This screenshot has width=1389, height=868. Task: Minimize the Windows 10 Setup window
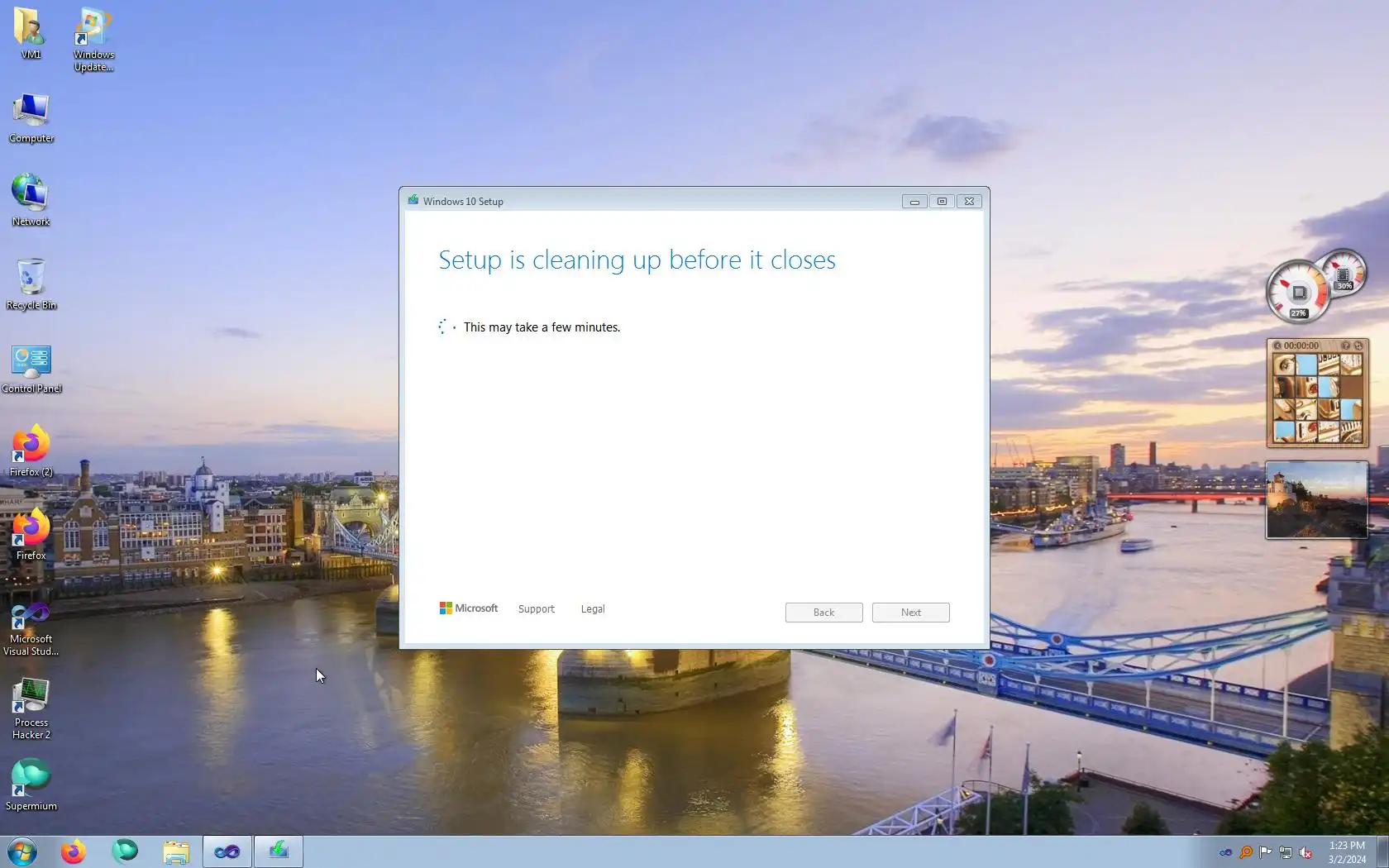914,202
